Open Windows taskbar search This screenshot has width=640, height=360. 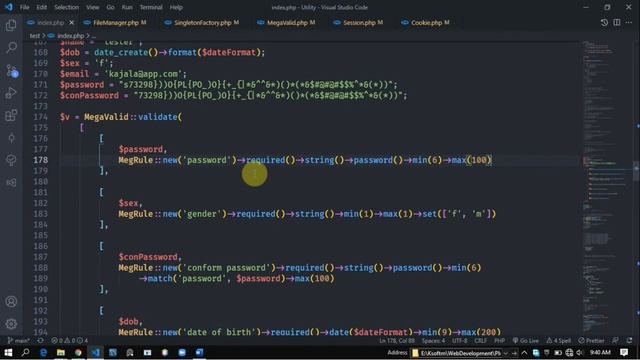[x=25, y=352]
